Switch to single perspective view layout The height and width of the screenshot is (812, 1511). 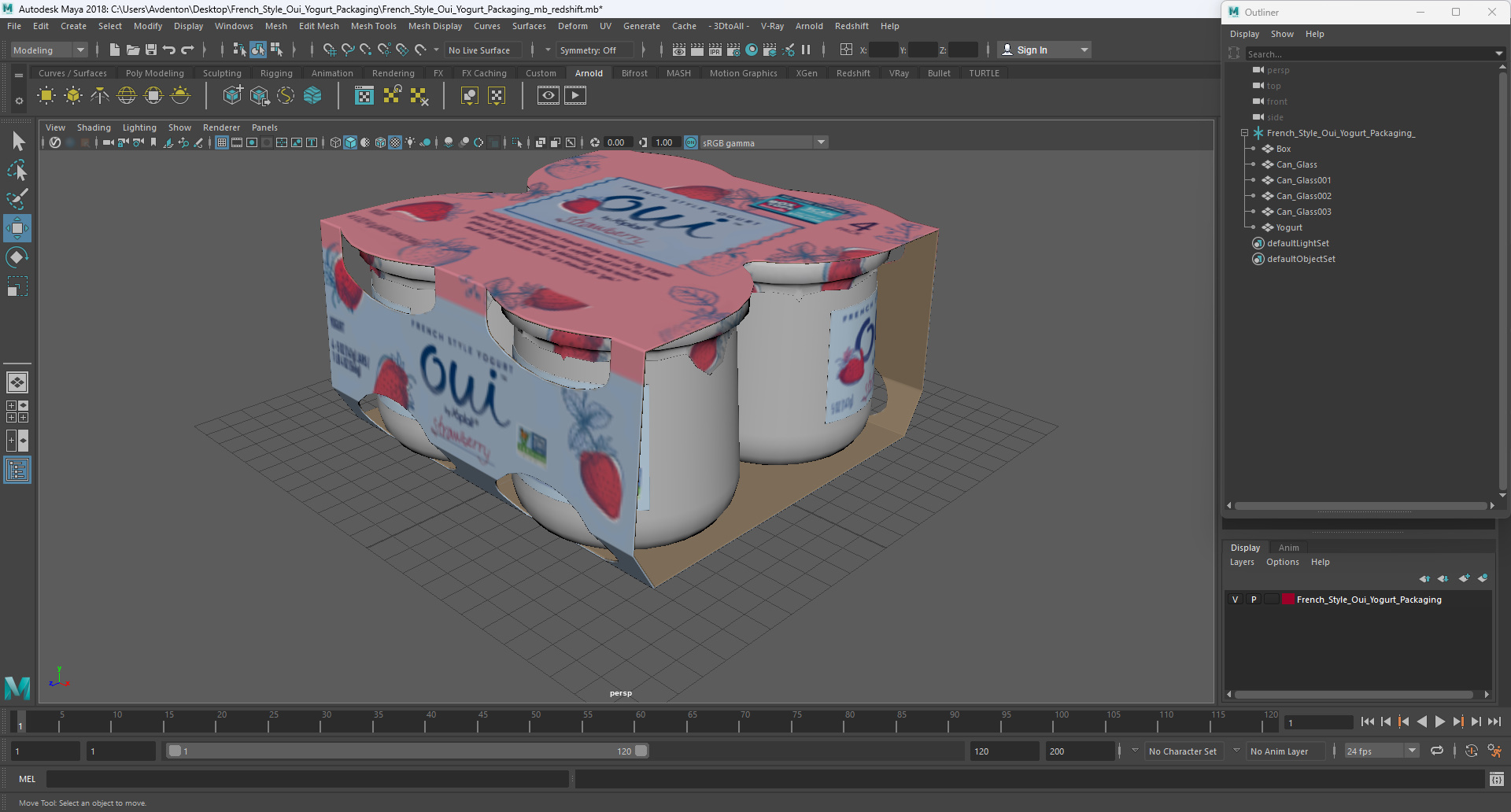17,382
